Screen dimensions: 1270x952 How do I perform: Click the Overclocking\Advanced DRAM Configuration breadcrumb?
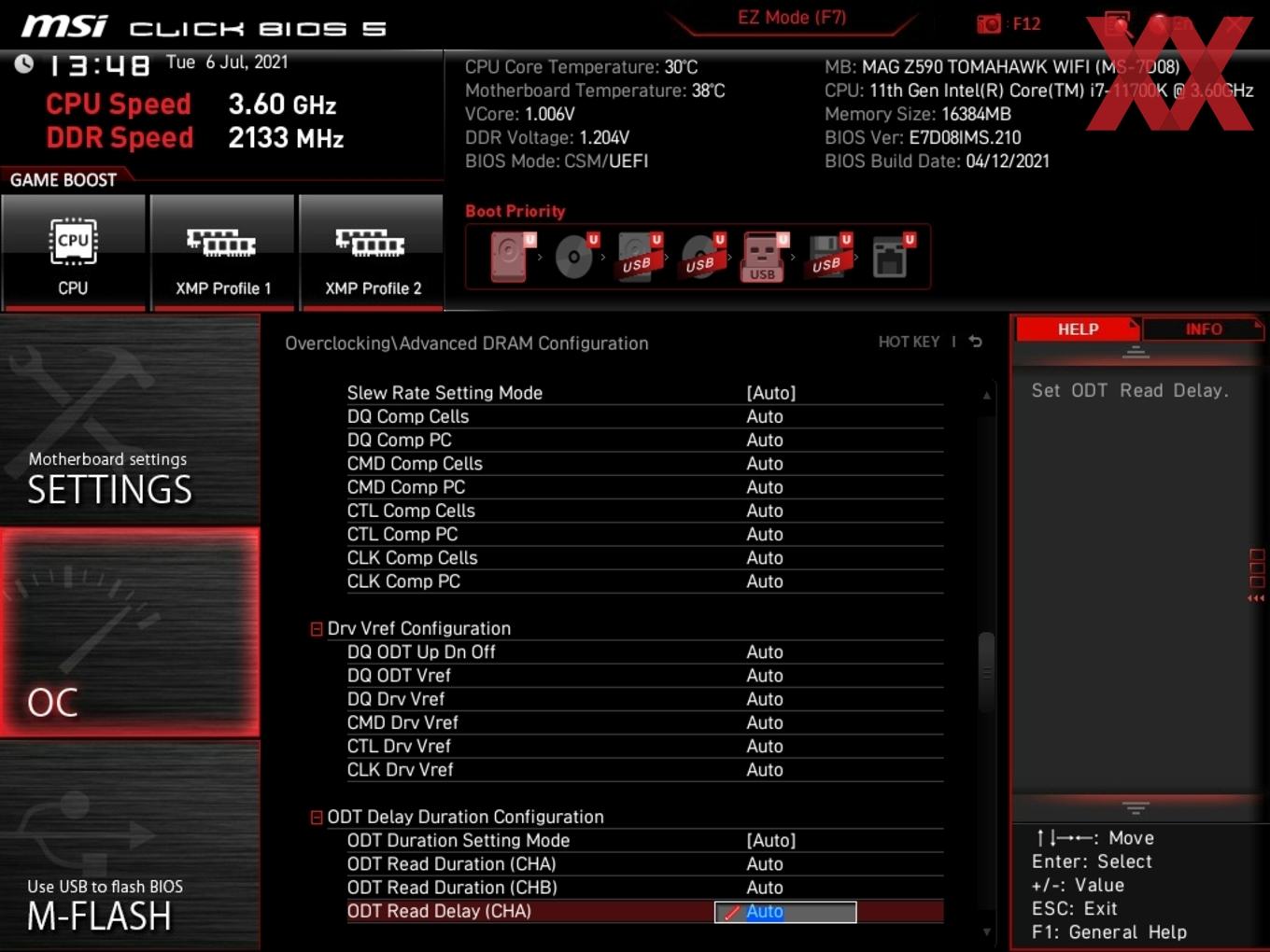[x=467, y=343]
